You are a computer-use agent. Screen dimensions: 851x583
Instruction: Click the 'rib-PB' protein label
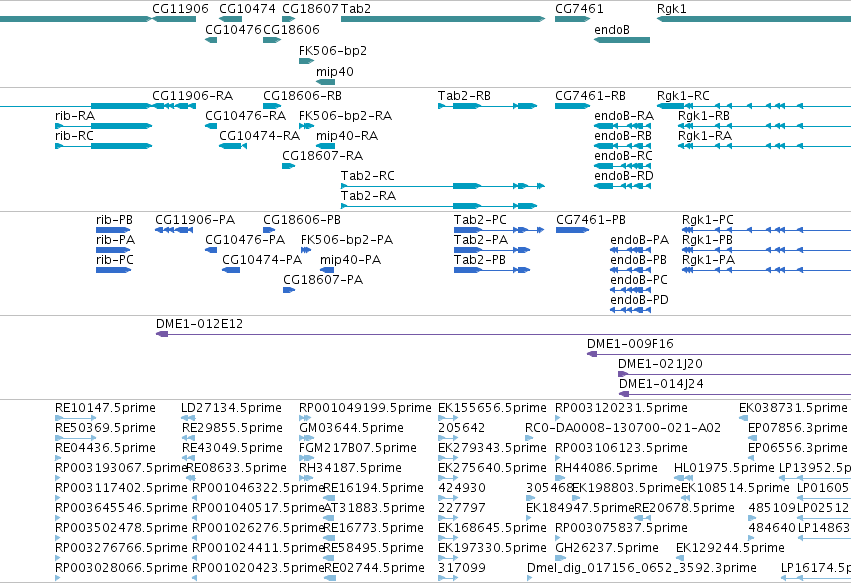pyautogui.click(x=114, y=220)
